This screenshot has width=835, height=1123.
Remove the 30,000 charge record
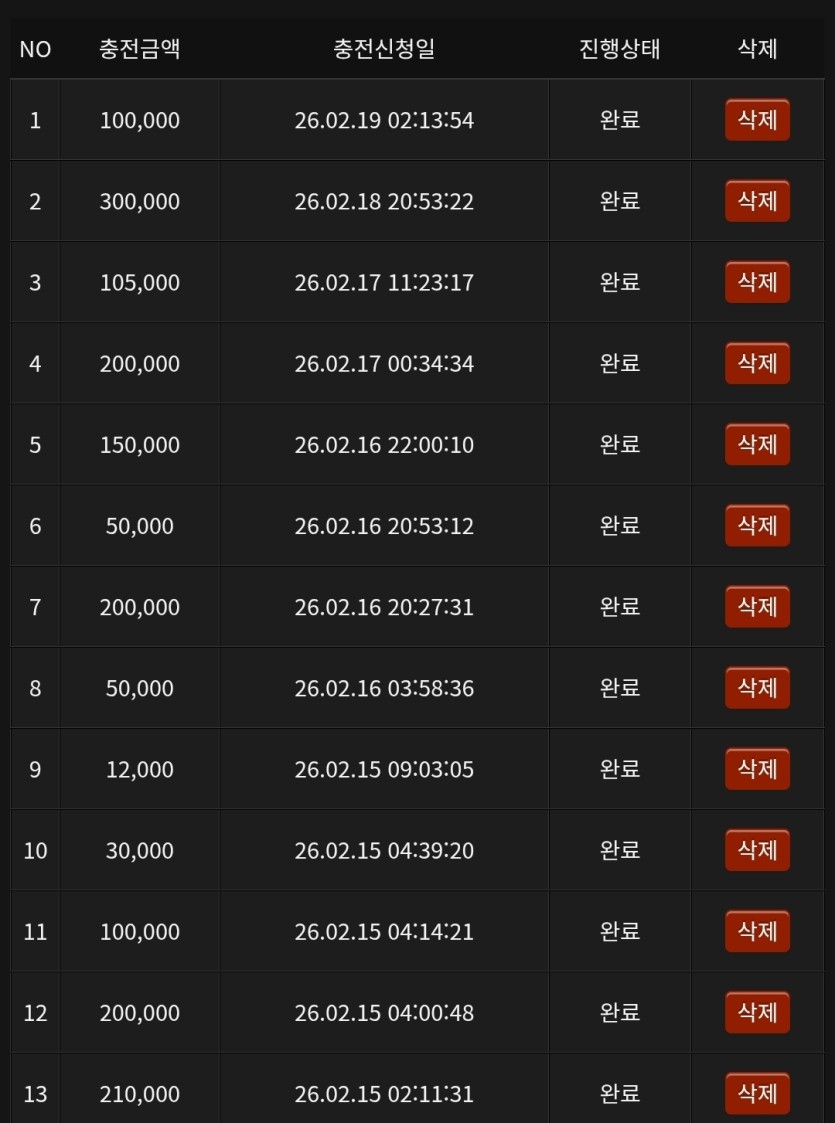point(757,850)
